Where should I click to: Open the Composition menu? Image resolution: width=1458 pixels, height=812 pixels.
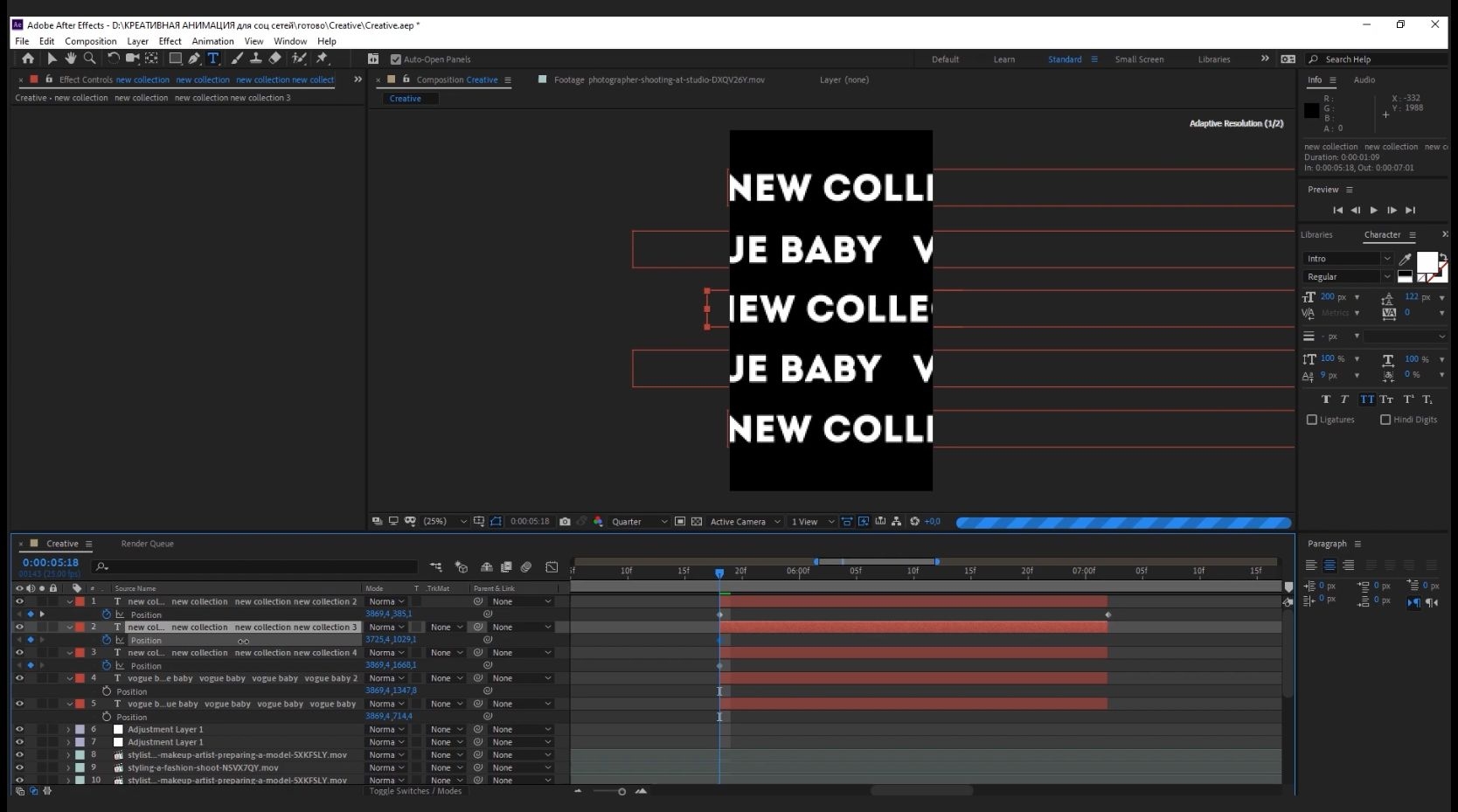coord(90,41)
